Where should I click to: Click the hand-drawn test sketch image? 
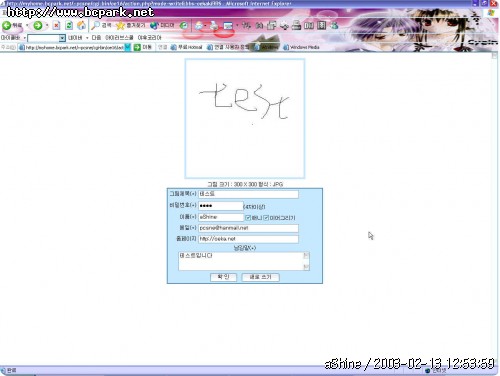coord(245,119)
